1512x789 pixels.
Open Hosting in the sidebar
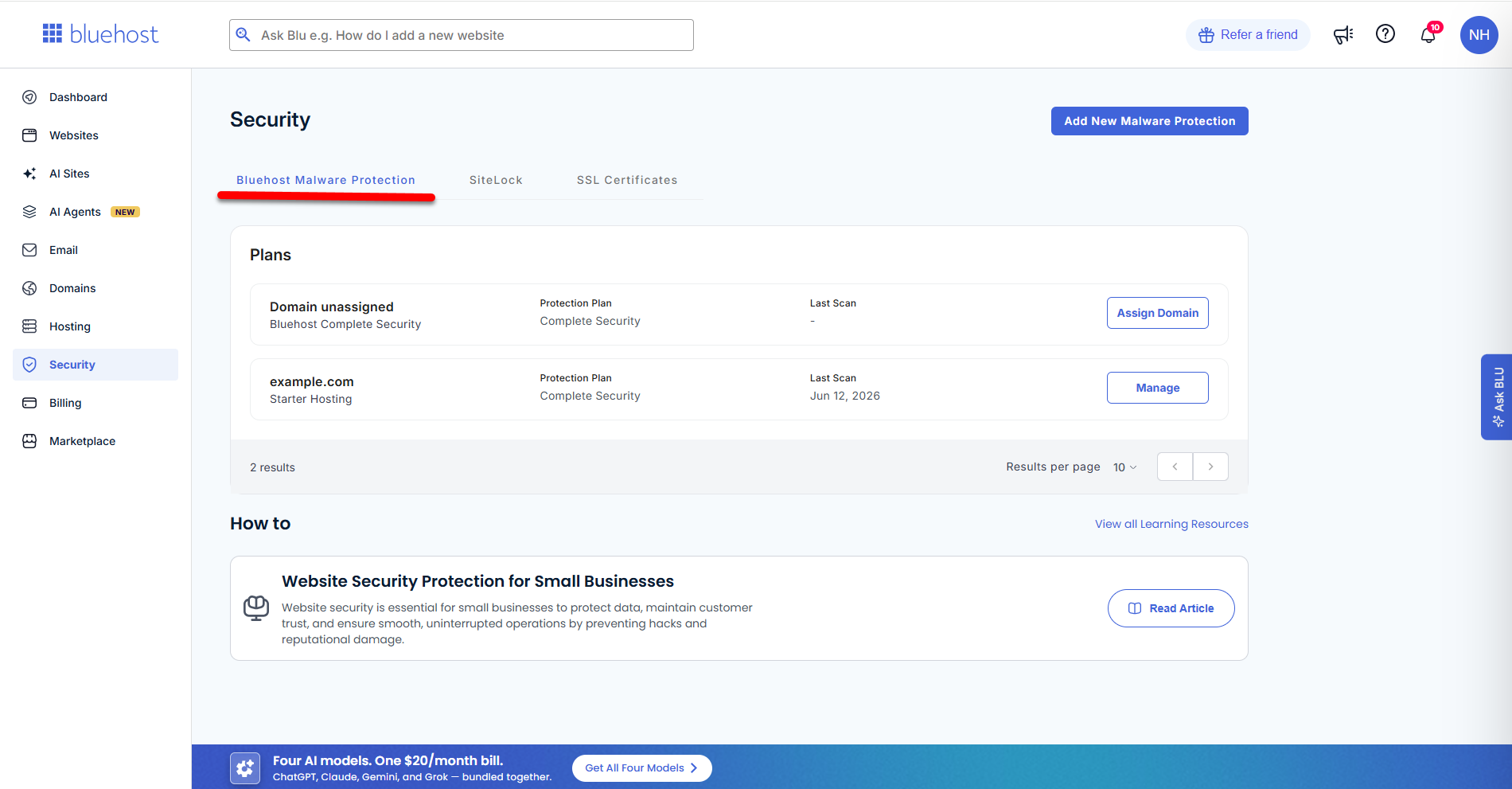pyautogui.click(x=95, y=326)
